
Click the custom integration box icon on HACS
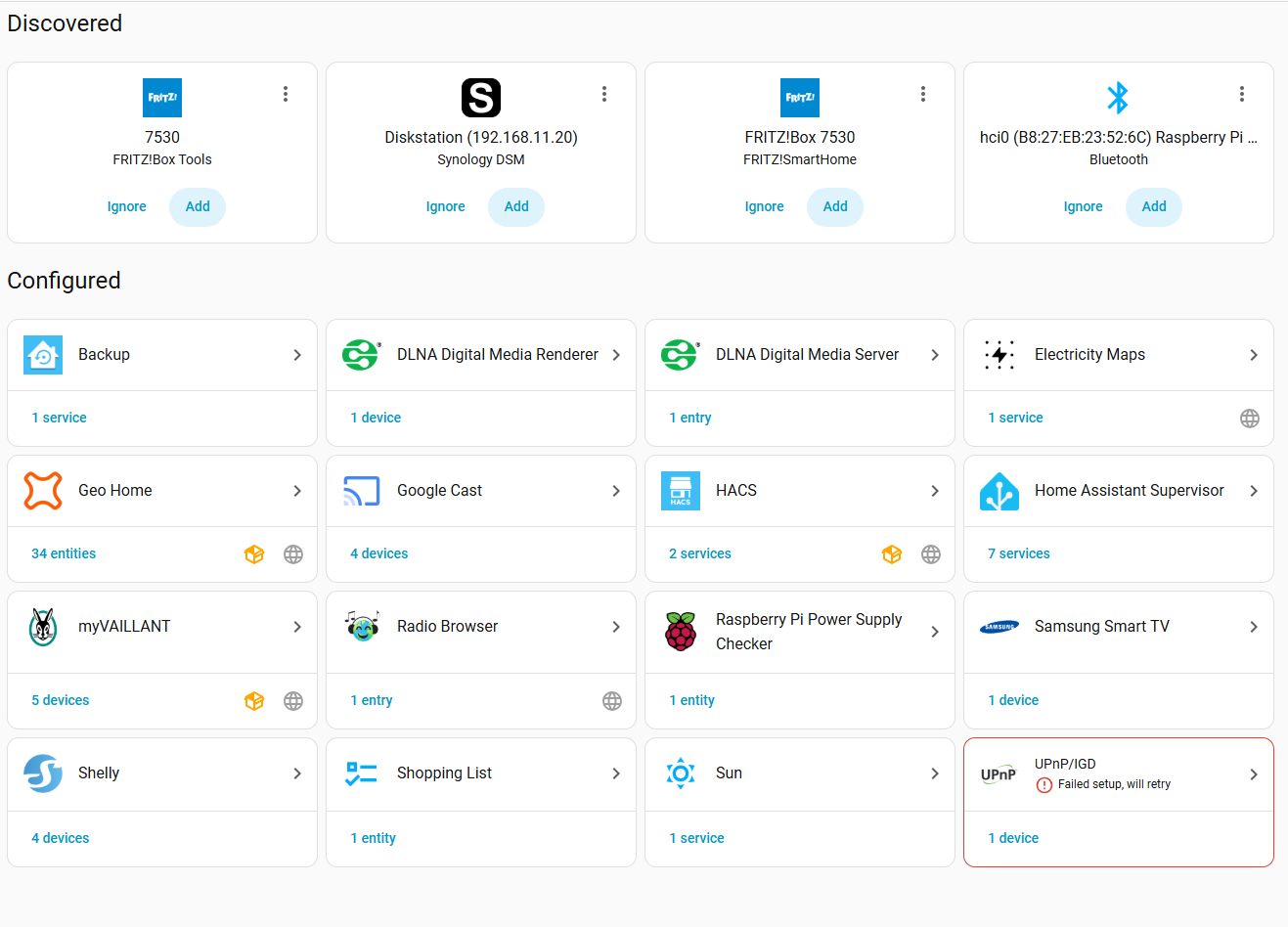(x=892, y=554)
